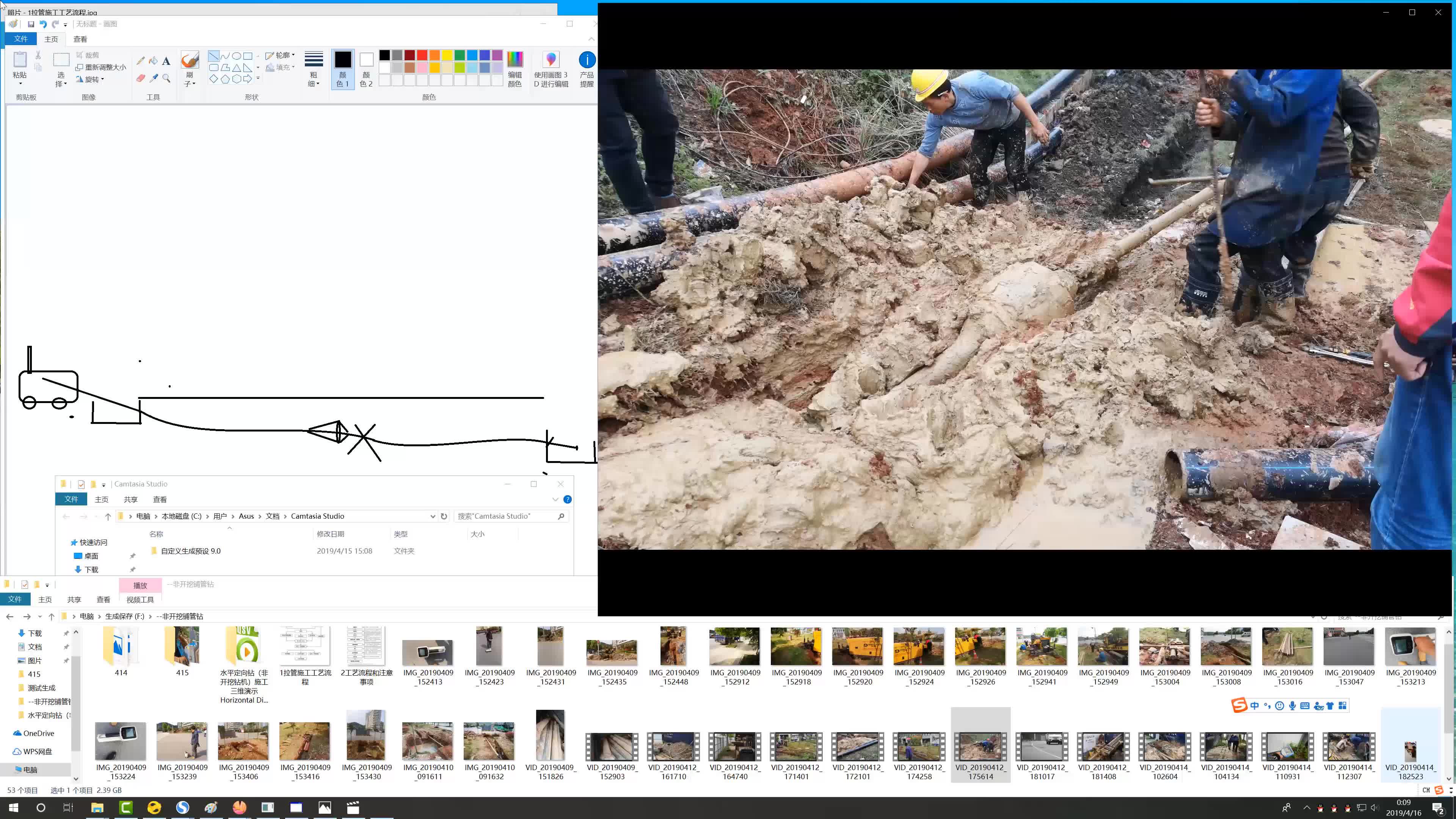
Task: Click the Undo arrow in Paint title bar
Action: pos(43,24)
